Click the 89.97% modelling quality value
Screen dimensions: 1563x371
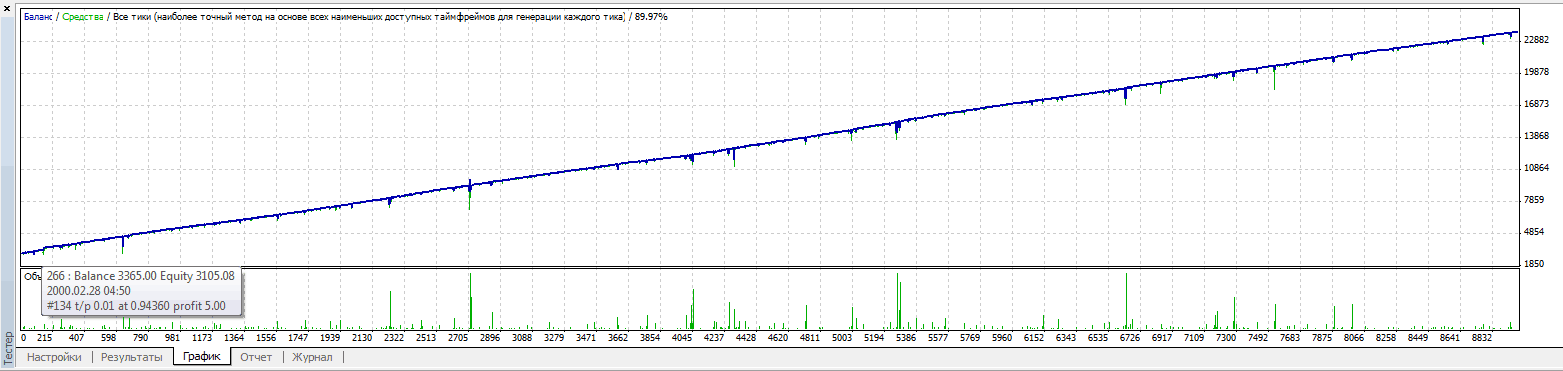[651, 17]
